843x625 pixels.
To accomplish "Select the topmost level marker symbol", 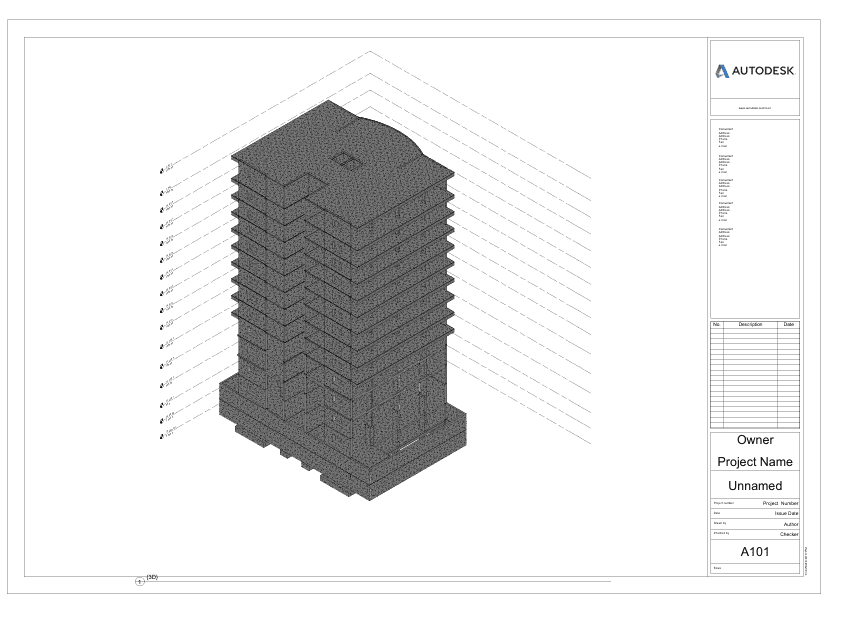I will pos(162,171).
